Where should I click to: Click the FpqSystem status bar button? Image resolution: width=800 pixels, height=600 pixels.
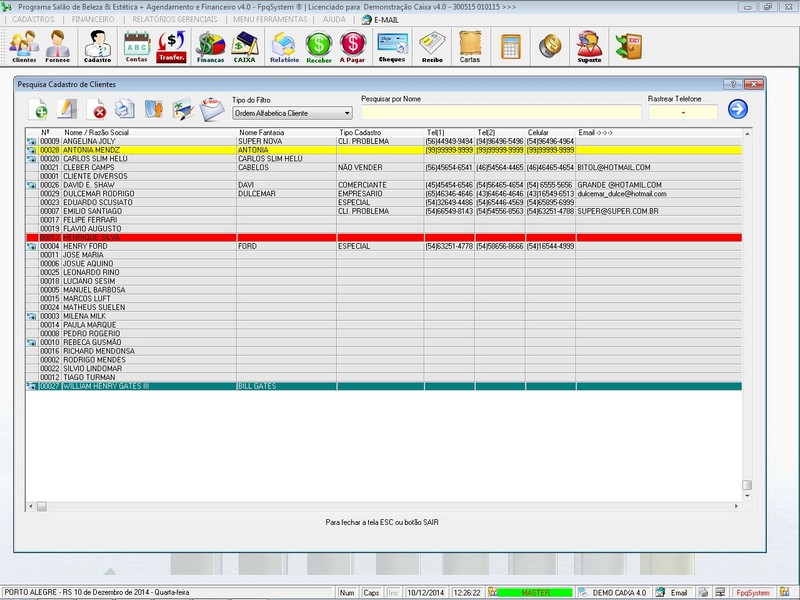[x=751, y=593]
